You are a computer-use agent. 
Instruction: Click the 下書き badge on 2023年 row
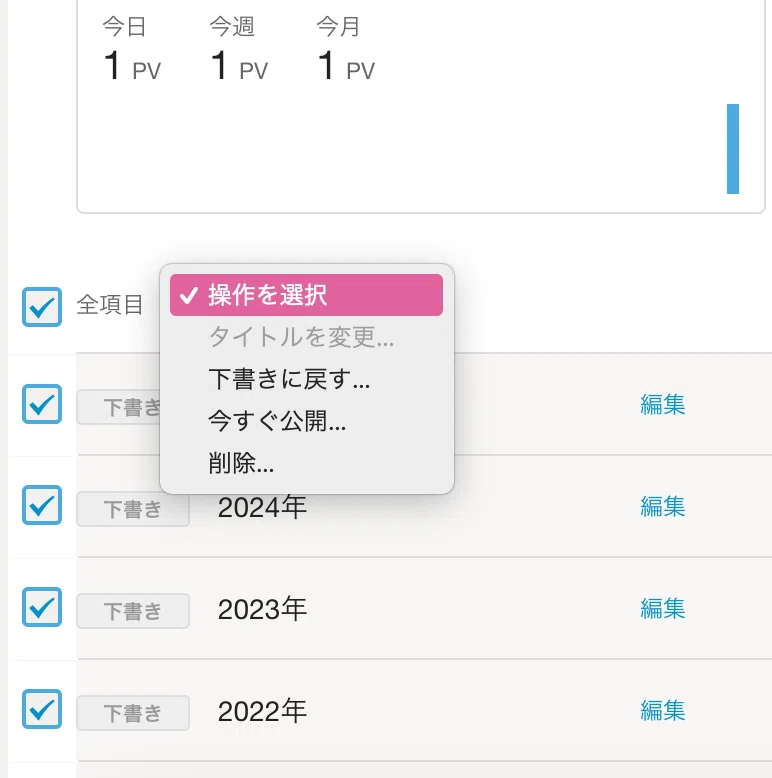tap(133, 611)
